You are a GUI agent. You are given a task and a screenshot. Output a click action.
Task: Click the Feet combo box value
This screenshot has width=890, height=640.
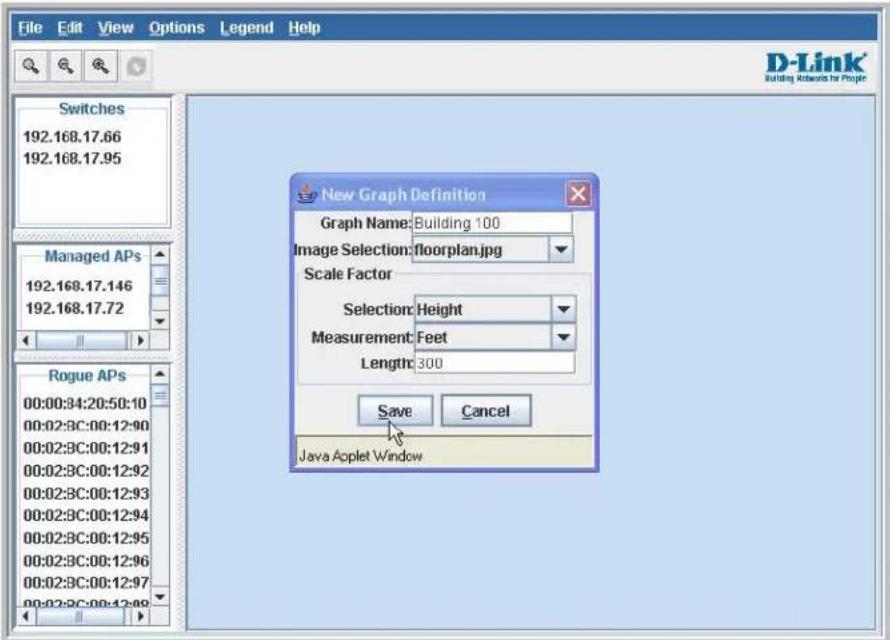click(x=482, y=337)
